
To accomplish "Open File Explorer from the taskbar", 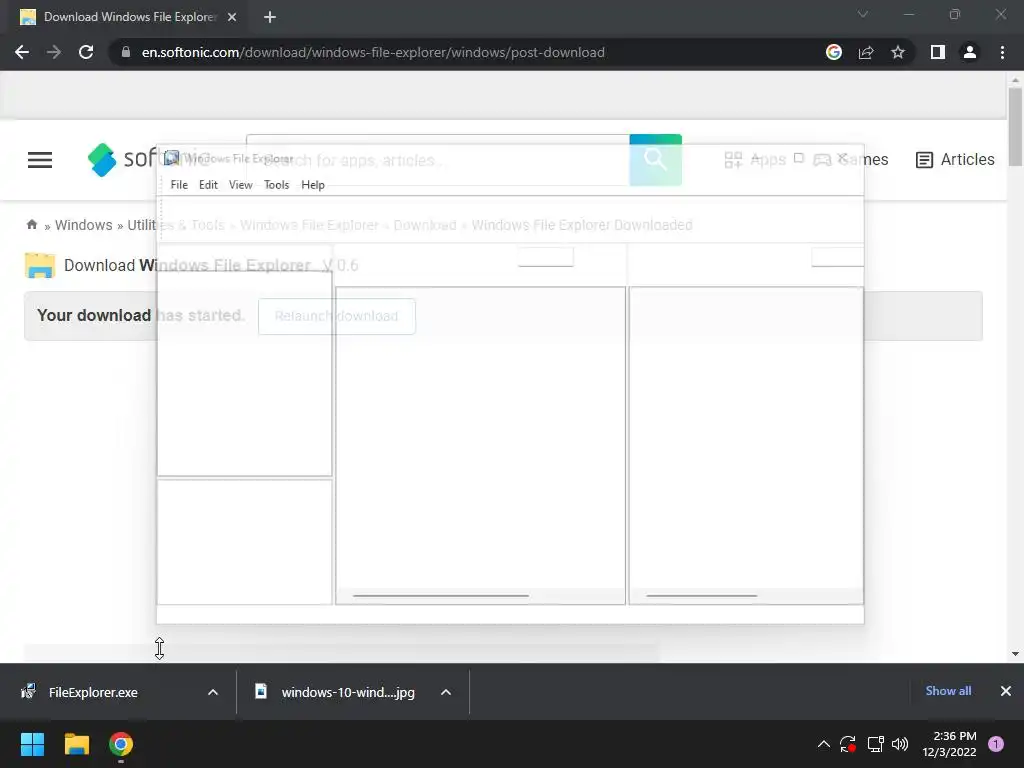I will [76, 744].
